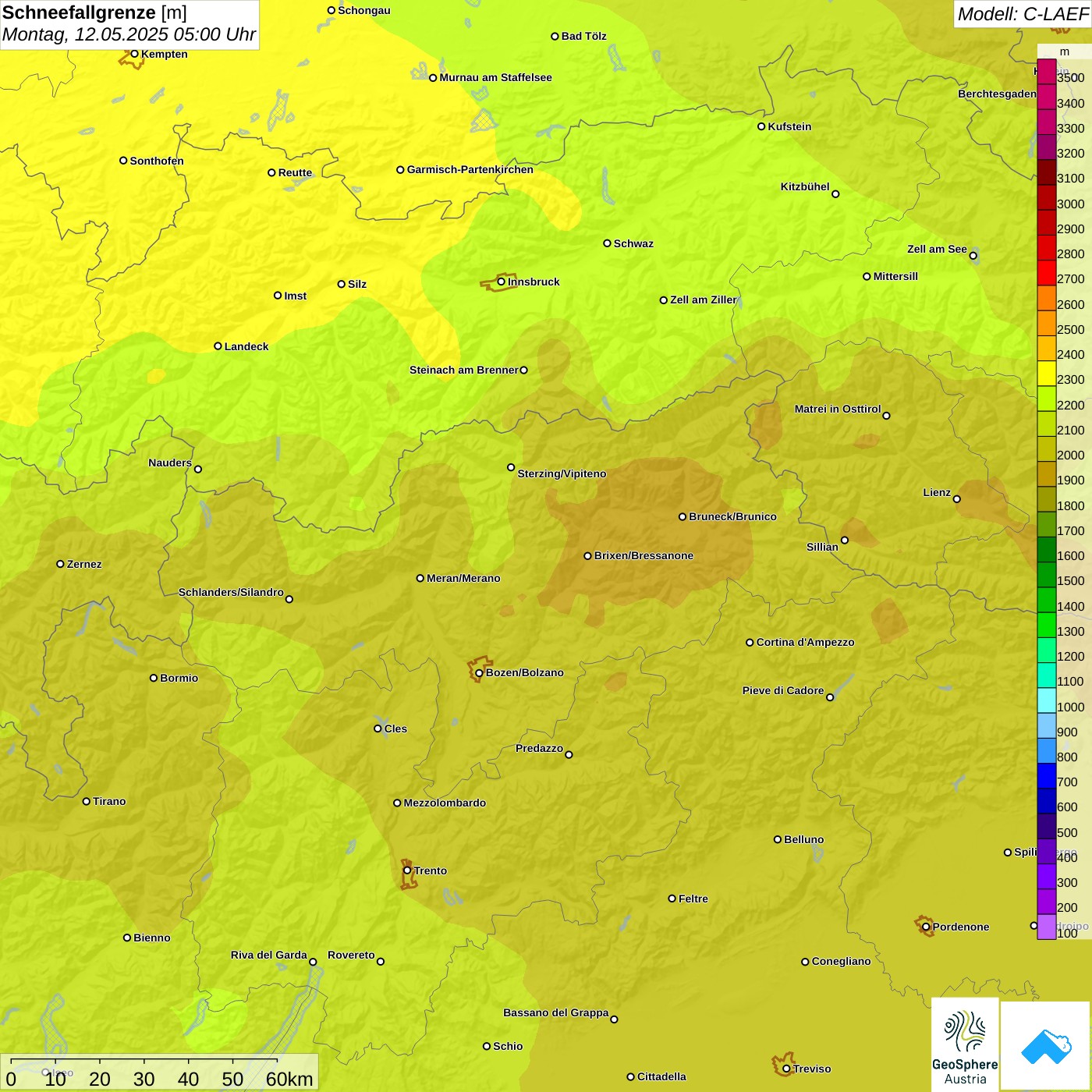This screenshot has height=1092, width=1092.
Task: Click the Mittersill label
Action: [895, 276]
